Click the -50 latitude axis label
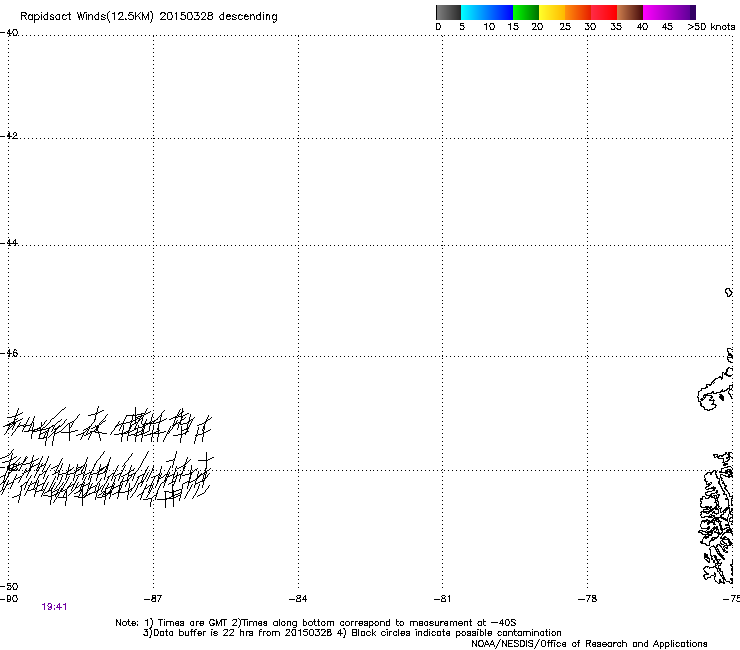Viewport: 740px width, 650px height. [9, 586]
